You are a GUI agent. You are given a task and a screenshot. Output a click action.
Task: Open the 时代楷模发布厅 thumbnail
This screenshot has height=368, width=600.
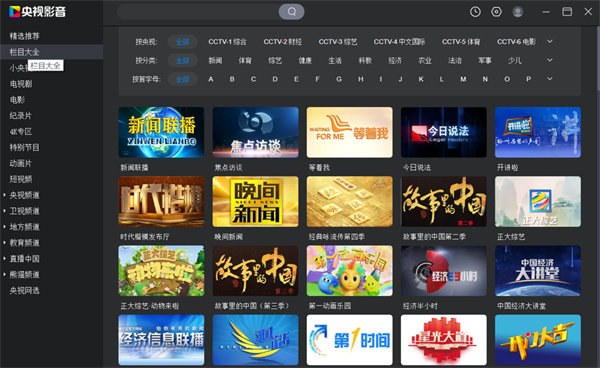click(161, 202)
